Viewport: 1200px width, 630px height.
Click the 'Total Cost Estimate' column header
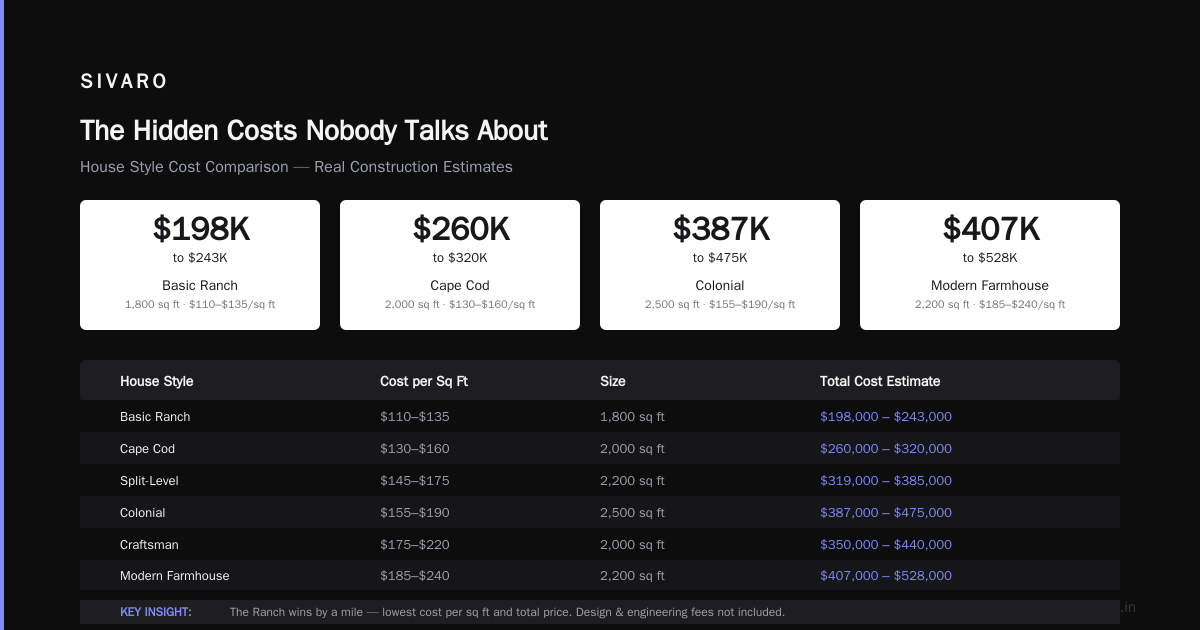coord(880,381)
